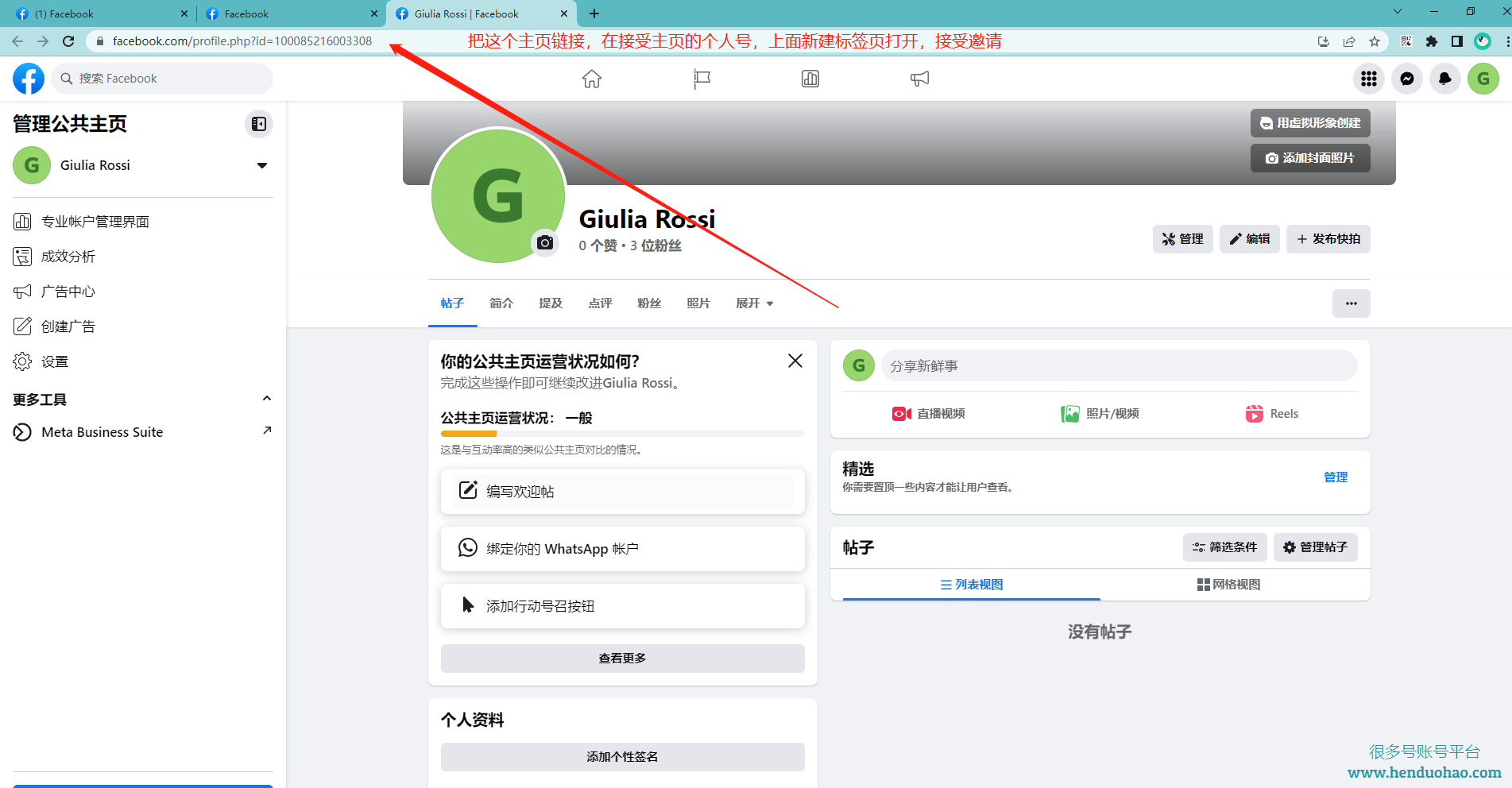Expand the 展开 more tabs dropdown
Screen dimensions: 1512x788
pos(754,303)
